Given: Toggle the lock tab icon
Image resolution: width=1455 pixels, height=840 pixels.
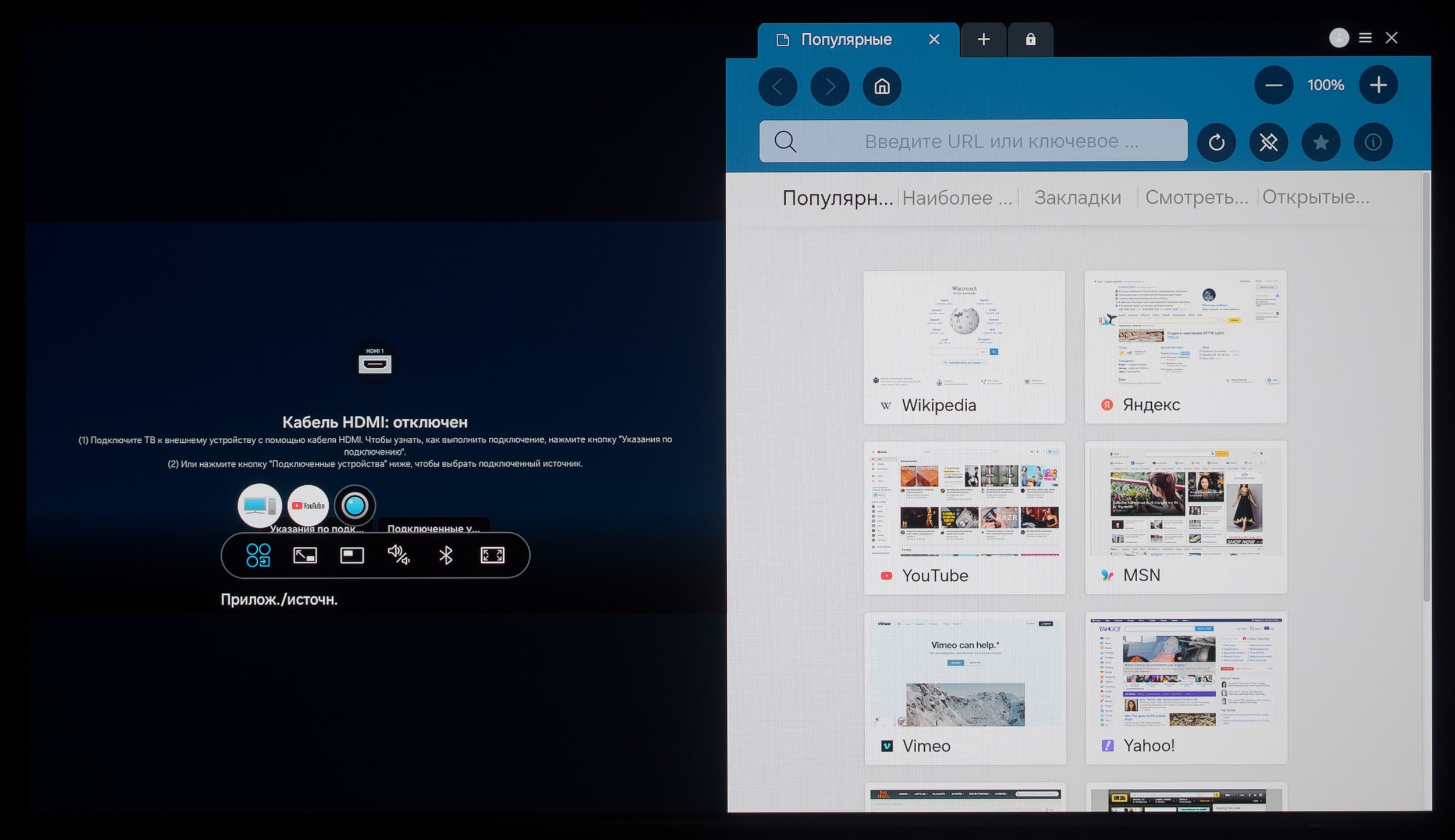Looking at the screenshot, I should tap(1030, 40).
